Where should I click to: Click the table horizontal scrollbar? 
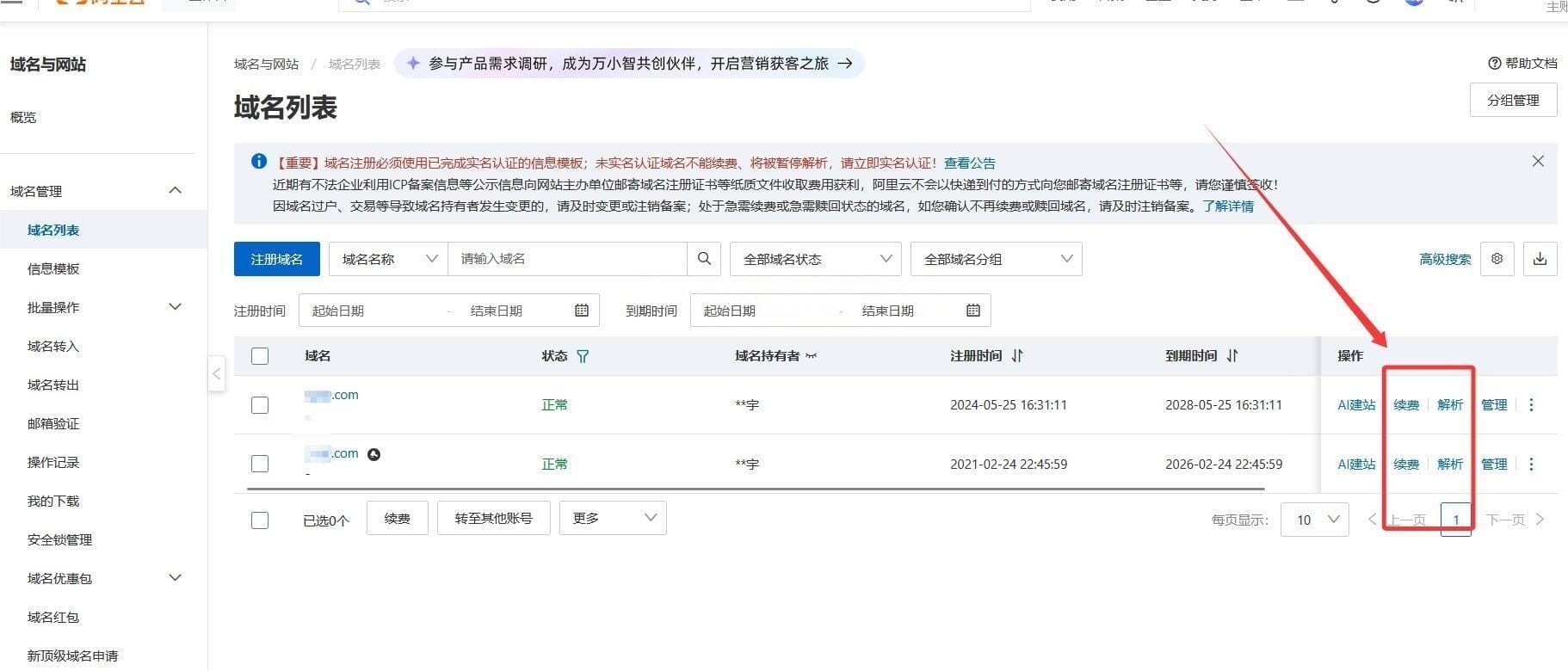(x=756, y=489)
